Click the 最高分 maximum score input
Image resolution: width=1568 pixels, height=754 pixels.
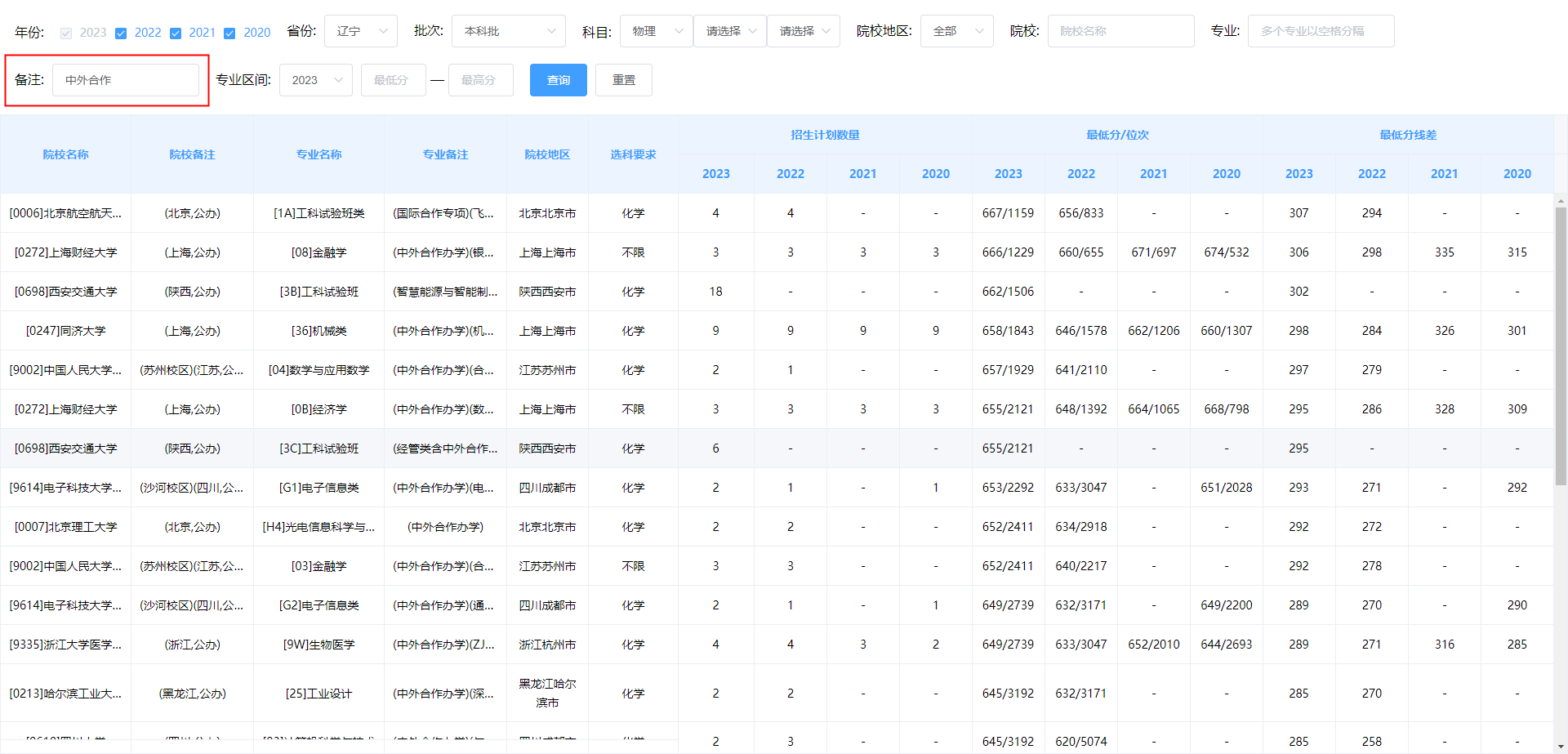point(480,79)
